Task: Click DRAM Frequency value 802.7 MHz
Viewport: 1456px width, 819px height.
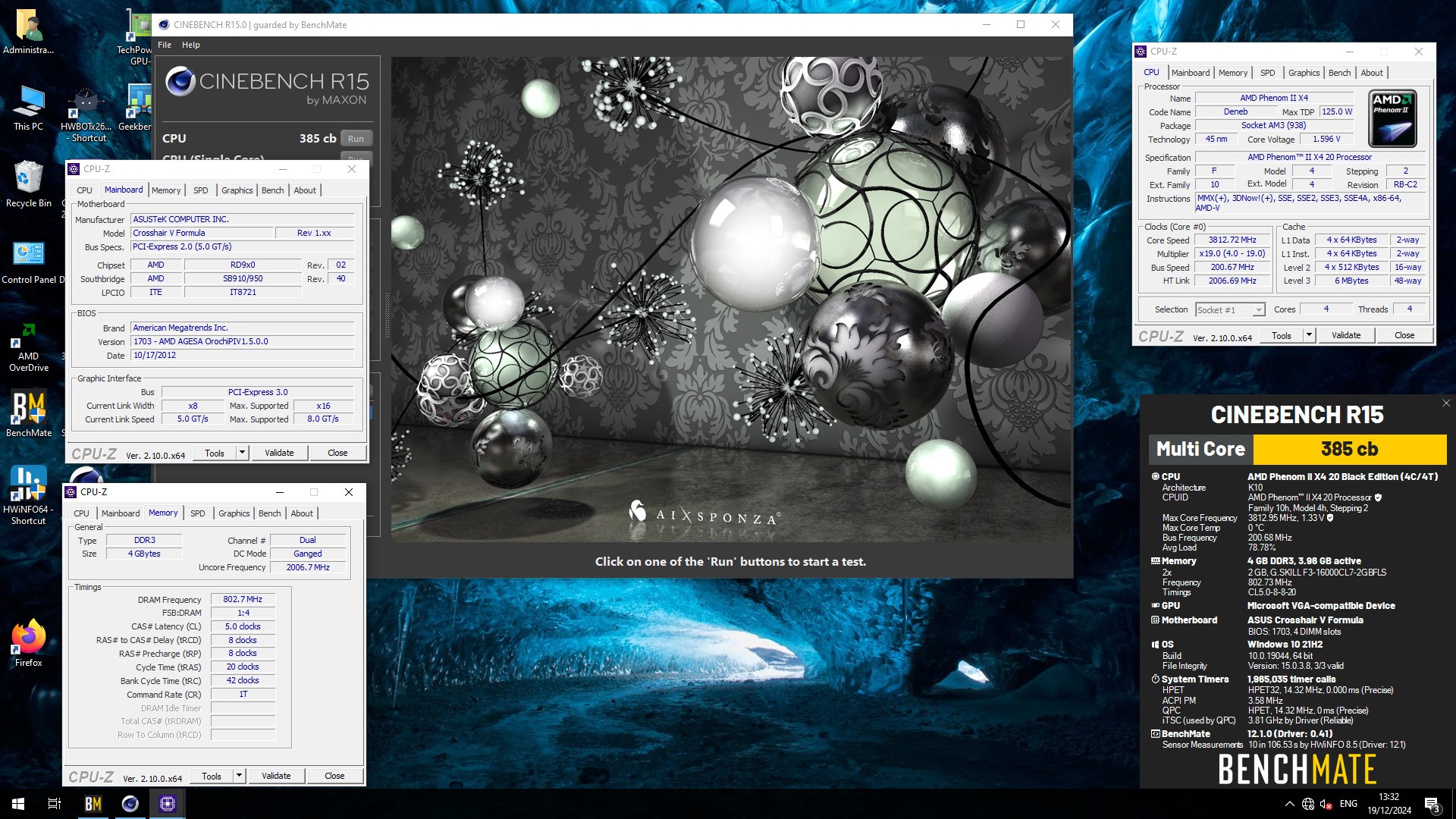Action: coord(243,599)
